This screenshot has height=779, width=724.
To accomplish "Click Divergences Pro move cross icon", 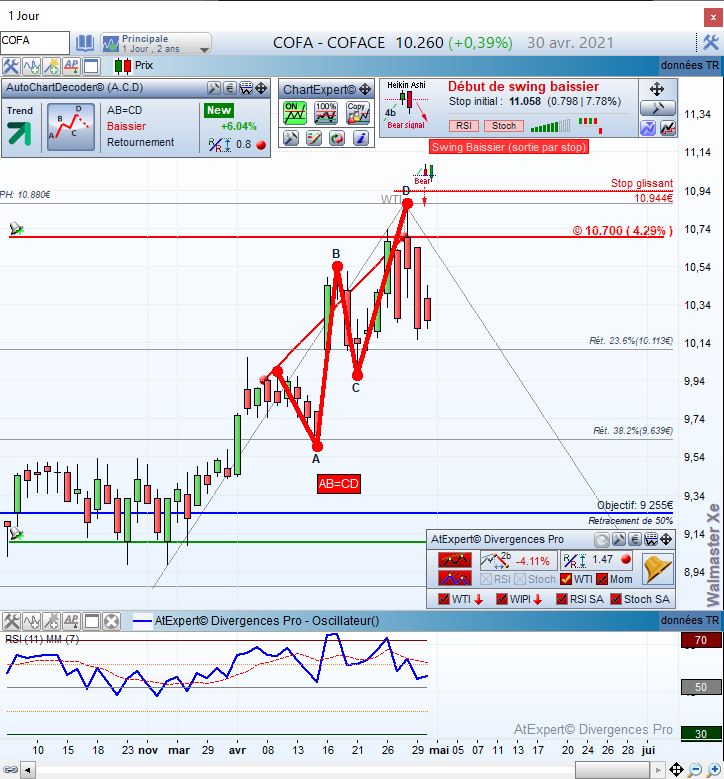I will pos(666,540).
